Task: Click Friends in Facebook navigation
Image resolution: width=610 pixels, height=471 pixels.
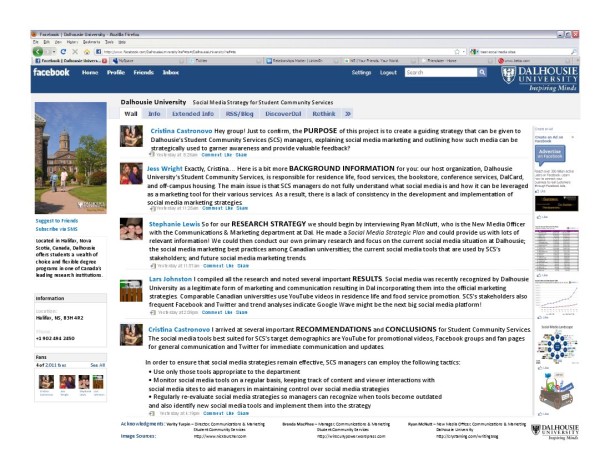Action: tap(144, 72)
